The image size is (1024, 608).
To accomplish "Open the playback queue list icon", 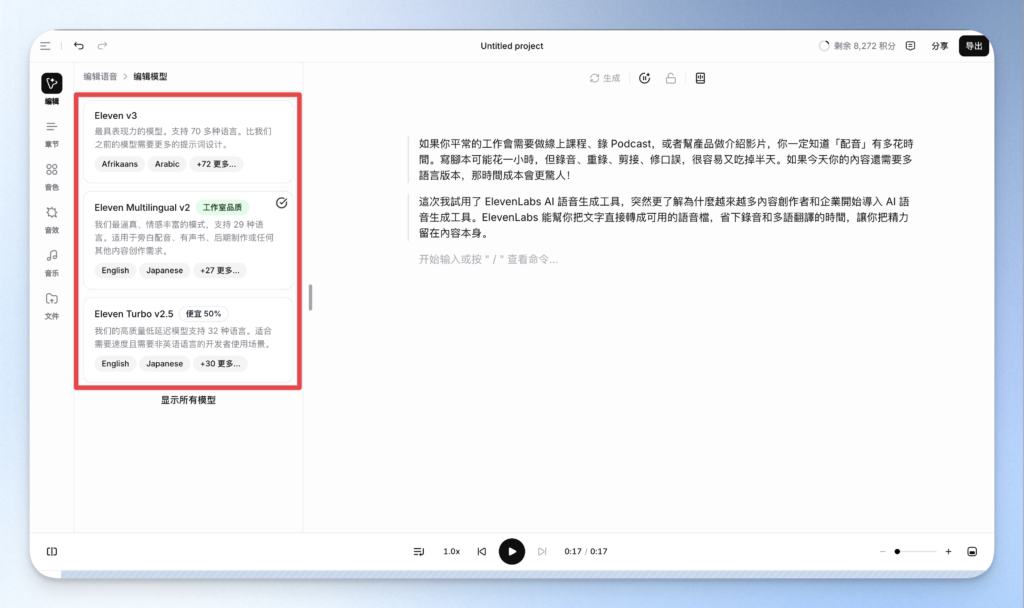I will pos(419,552).
